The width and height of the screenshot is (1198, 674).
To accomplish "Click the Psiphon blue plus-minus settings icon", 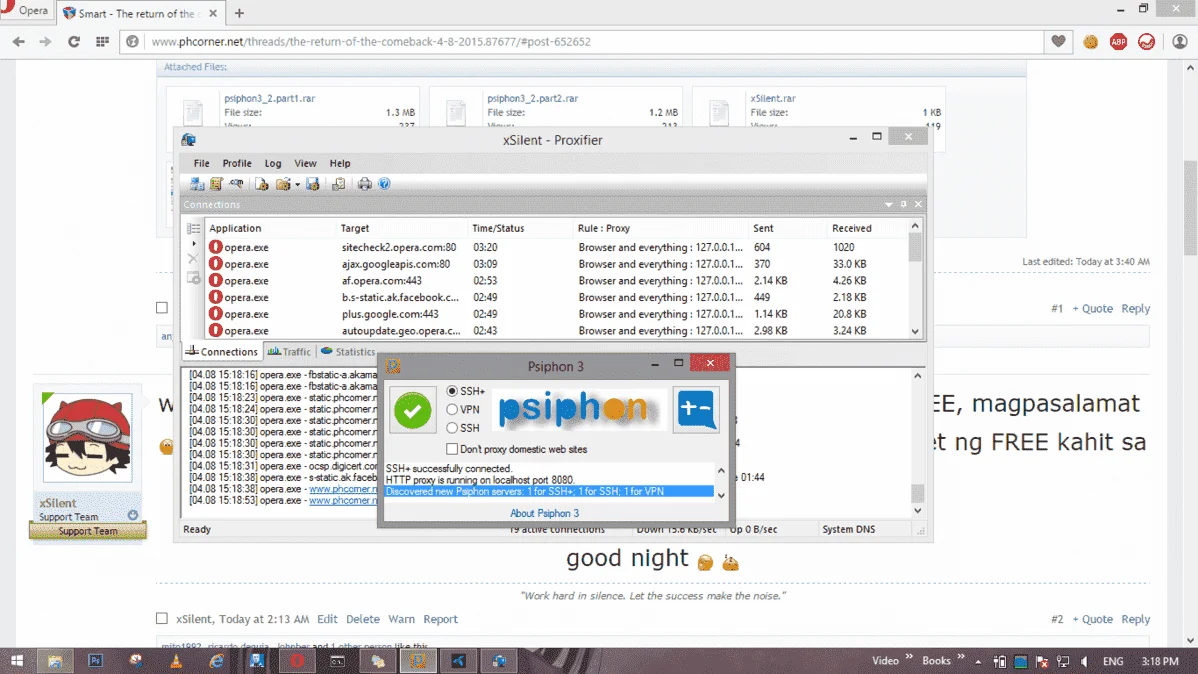I will tap(696, 410).
